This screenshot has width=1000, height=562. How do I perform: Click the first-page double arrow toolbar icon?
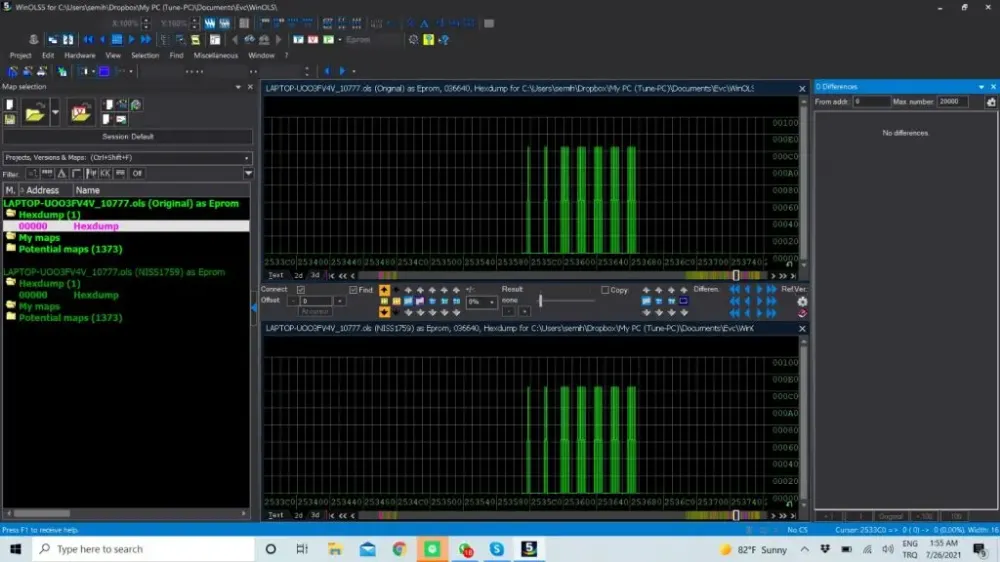pos(88,40)
